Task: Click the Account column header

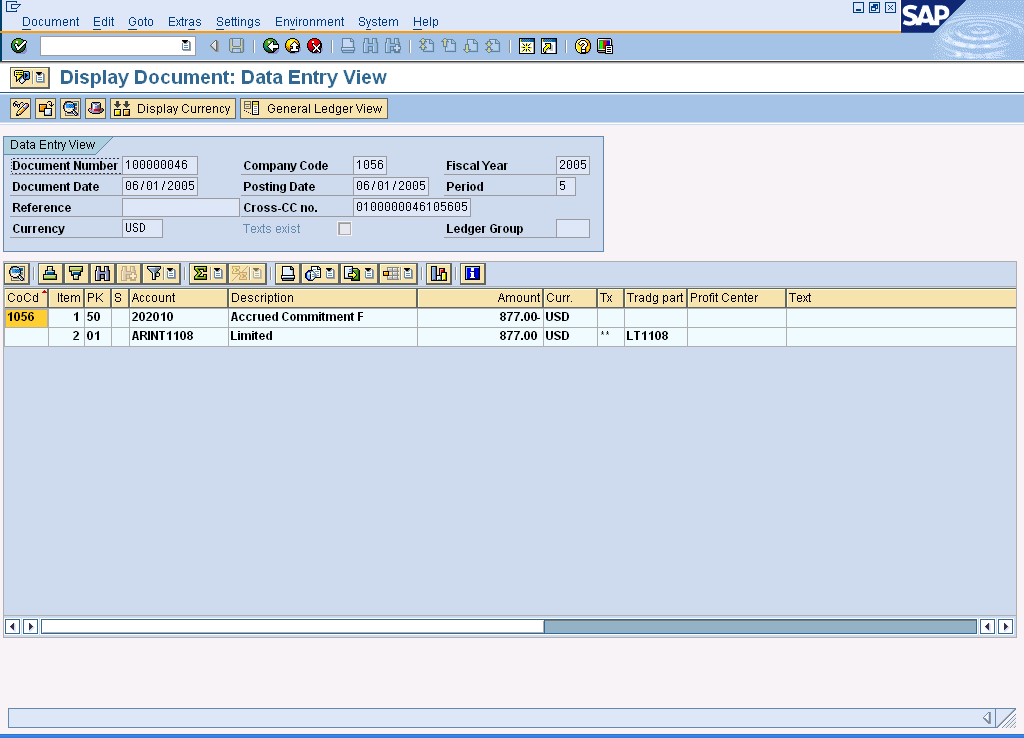Action: 178,298
